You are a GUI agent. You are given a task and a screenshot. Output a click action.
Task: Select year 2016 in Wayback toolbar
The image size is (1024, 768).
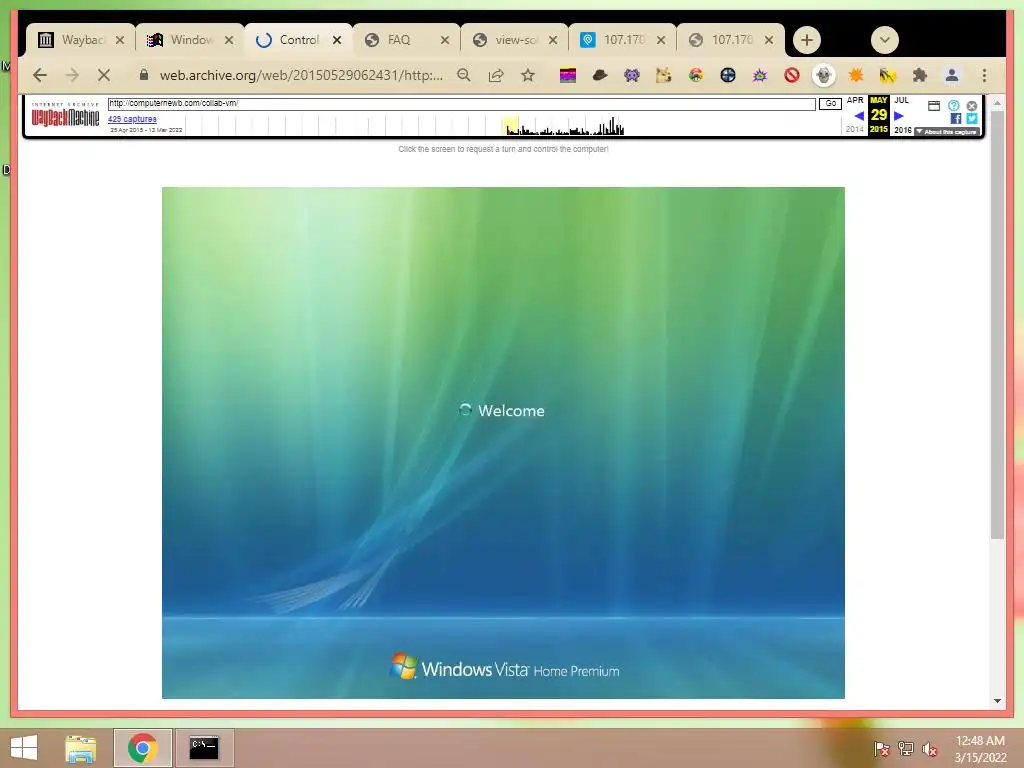click(903, 129)
